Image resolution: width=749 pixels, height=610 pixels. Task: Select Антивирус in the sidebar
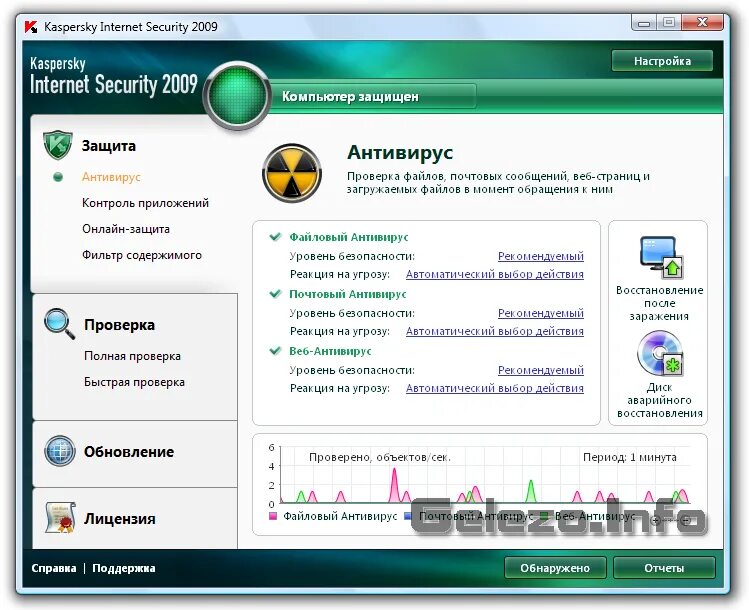pos(111,177)
